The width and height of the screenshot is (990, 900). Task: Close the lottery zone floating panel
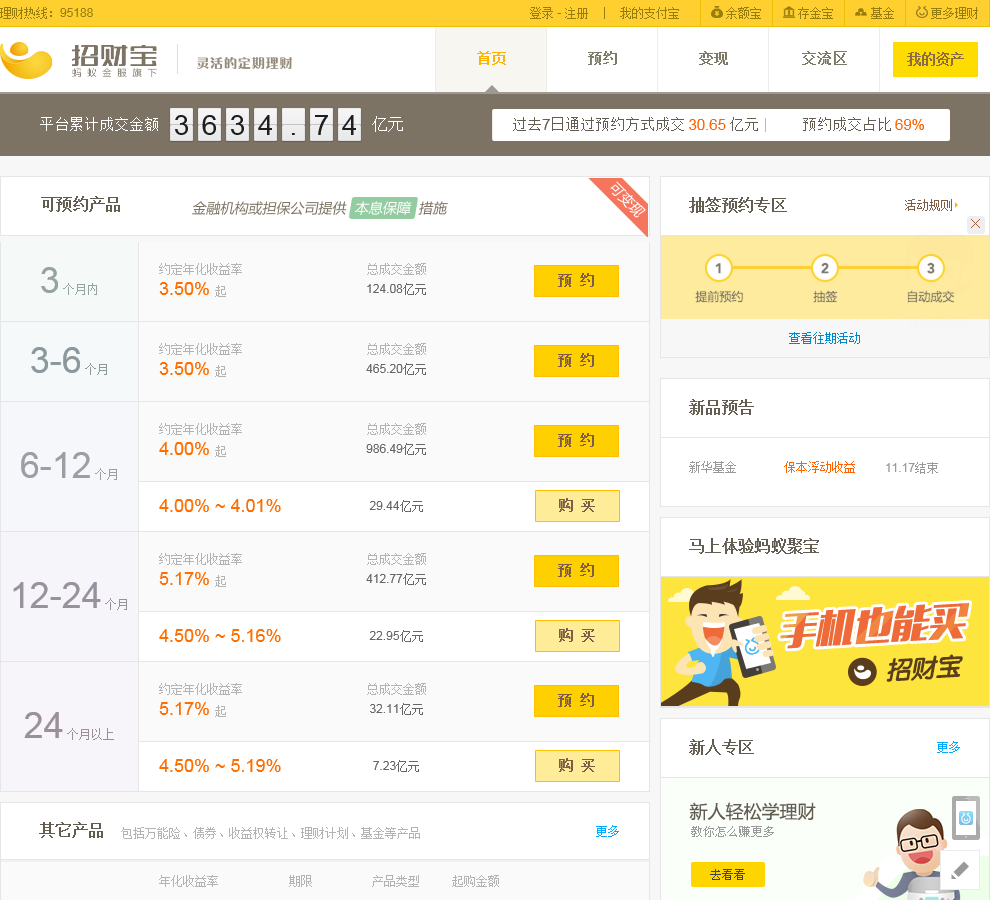975,224
